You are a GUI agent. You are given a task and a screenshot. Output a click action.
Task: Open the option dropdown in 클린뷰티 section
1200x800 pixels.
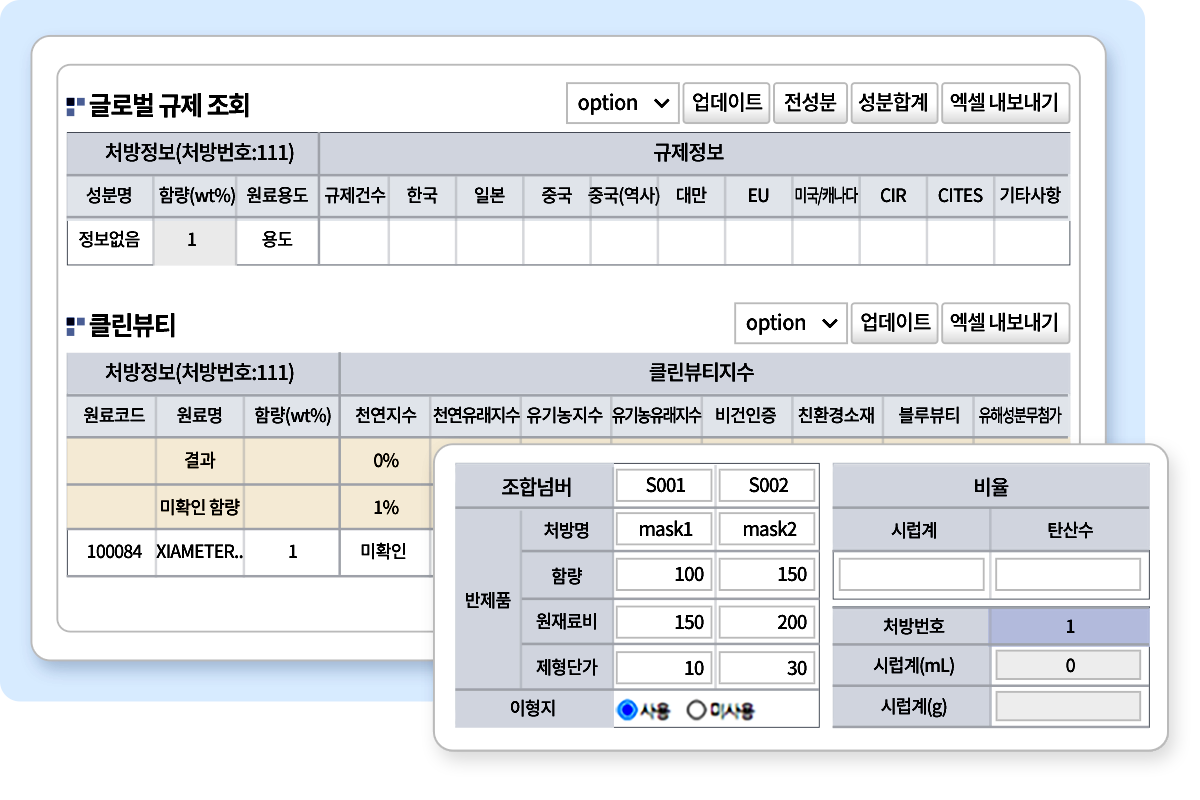click(x=790, y=323)
